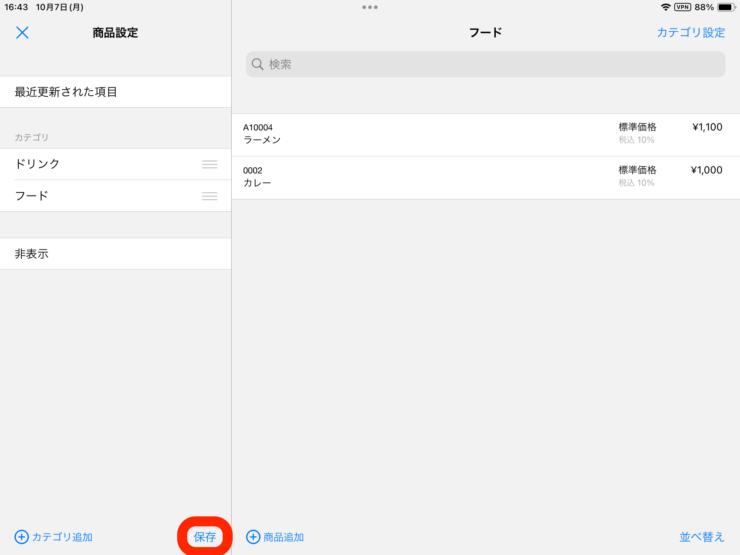The height and width of the screenshot is (555, 740).
Task: Save changes with 保存 button
Action: (205, 537)
